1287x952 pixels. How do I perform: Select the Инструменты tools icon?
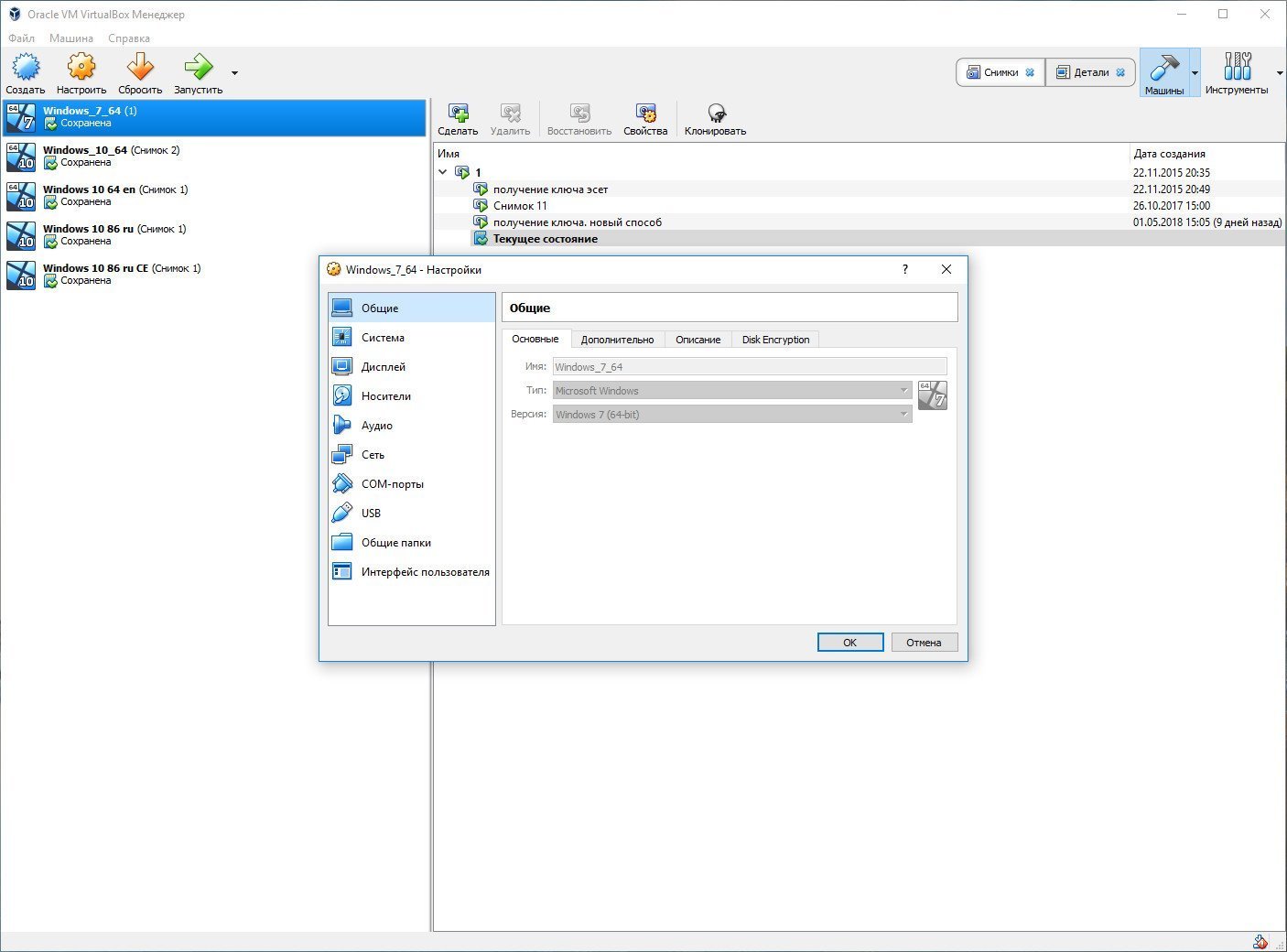click(1237, 67)
